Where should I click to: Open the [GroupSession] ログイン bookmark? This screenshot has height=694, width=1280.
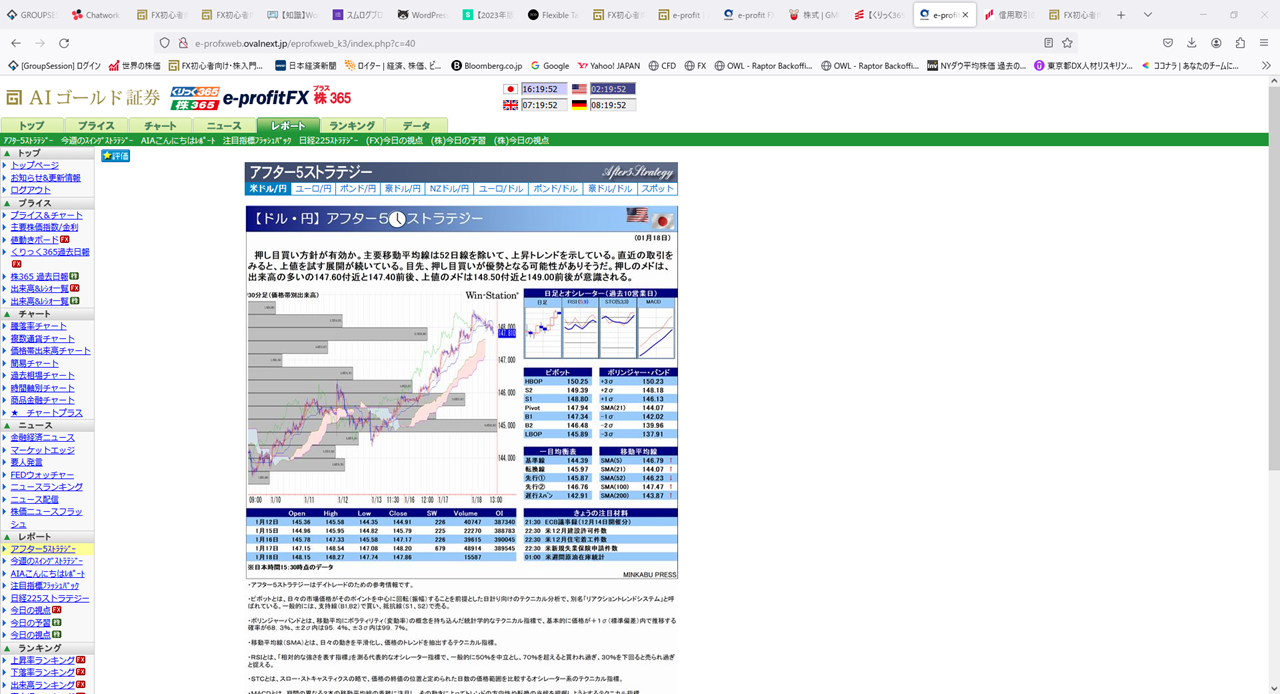54,66
